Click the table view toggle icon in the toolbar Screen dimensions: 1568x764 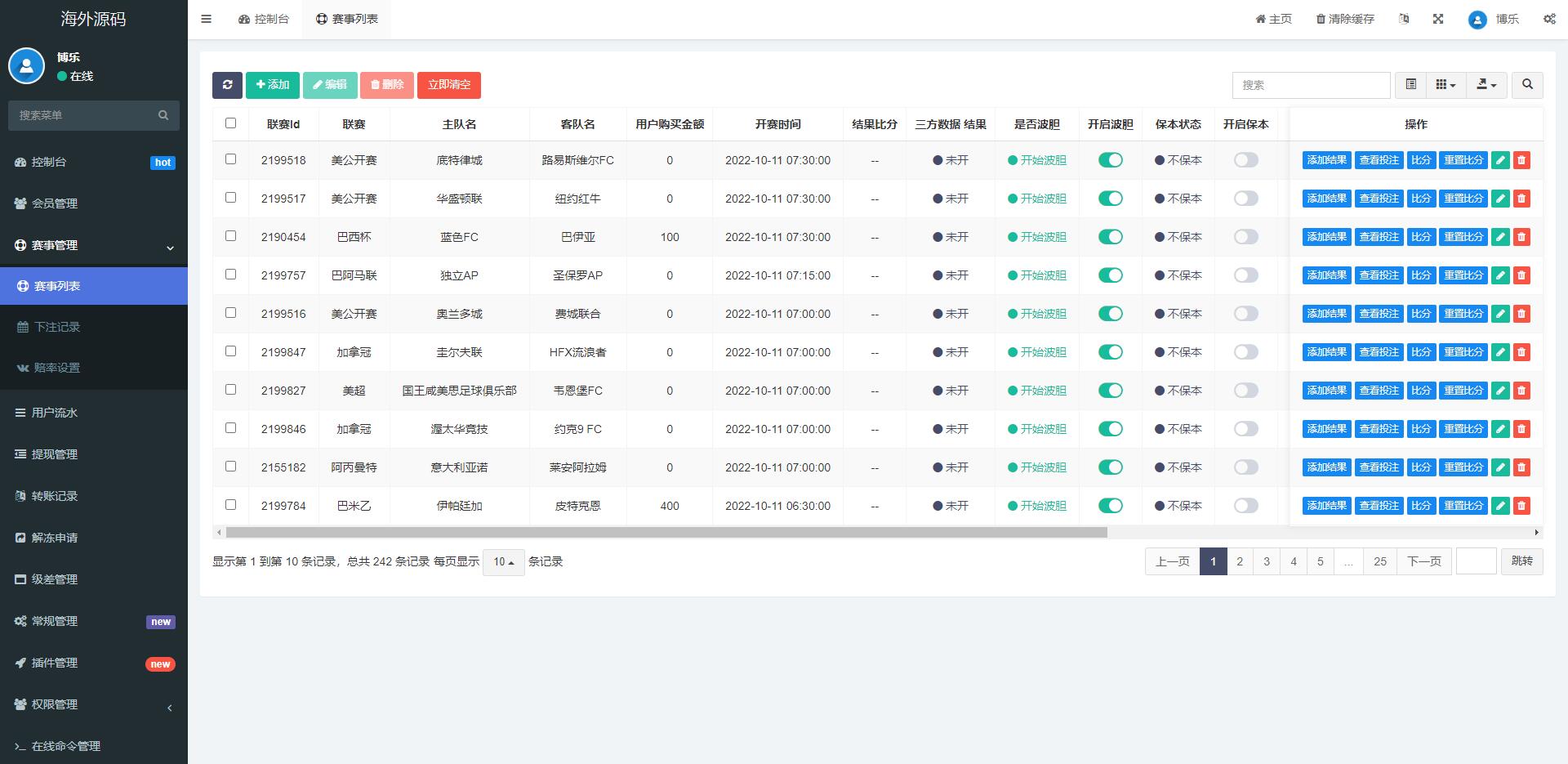tap(1410, 85)
